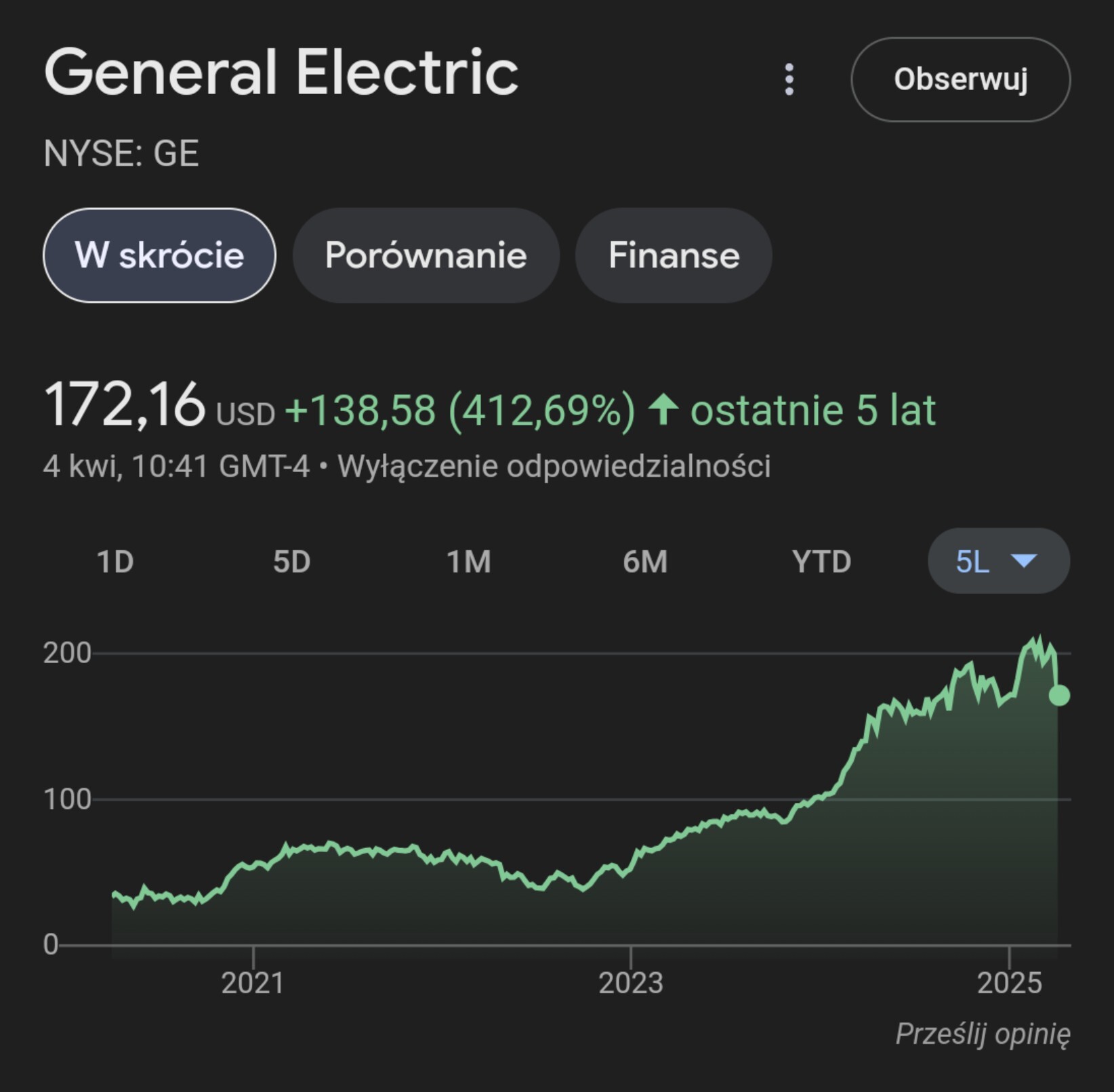Open the Finanse tab
The width and height of the screenshot is (1114, 1092).
pos(674,255)
